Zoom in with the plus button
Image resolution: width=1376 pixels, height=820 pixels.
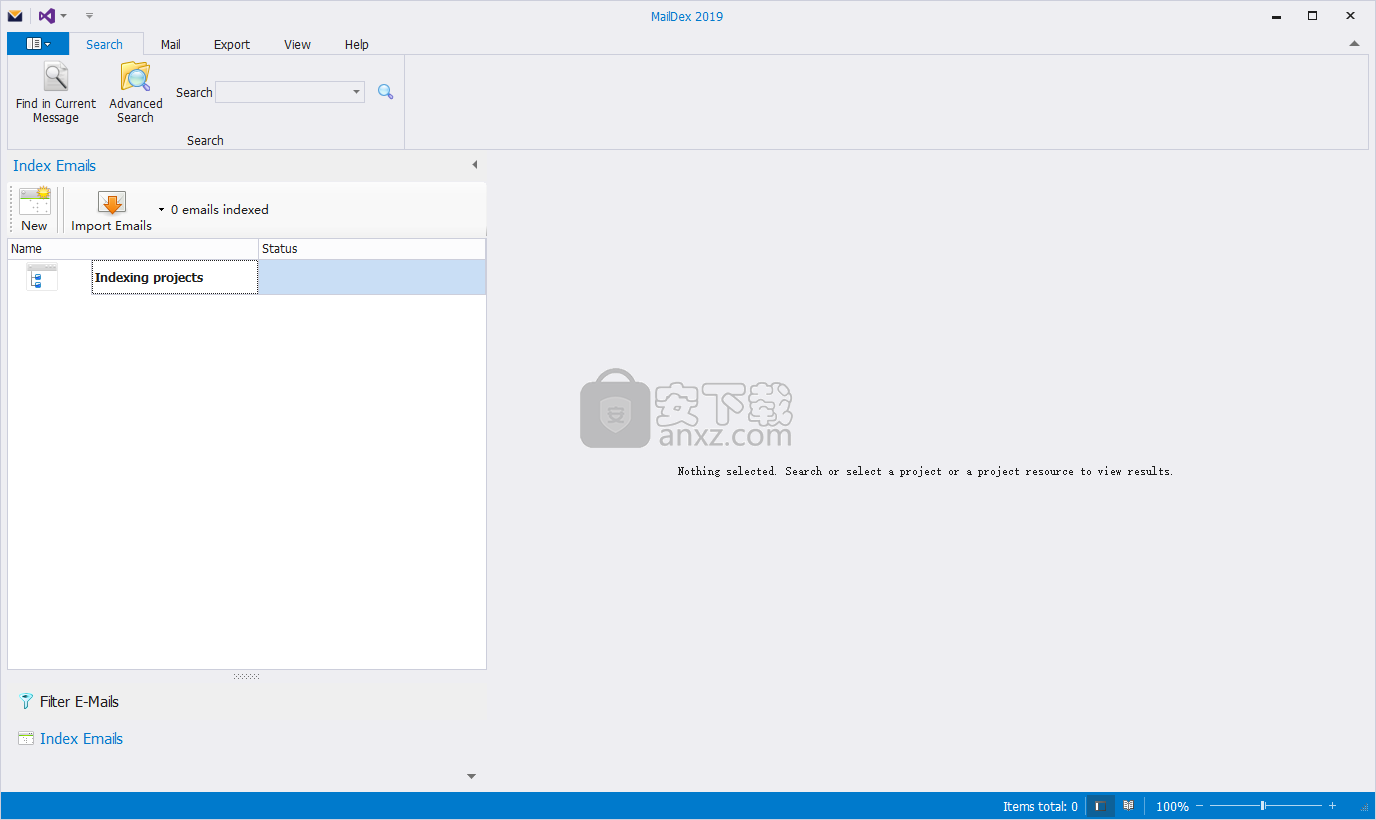pyautogui.click(x=1332, y=806)
